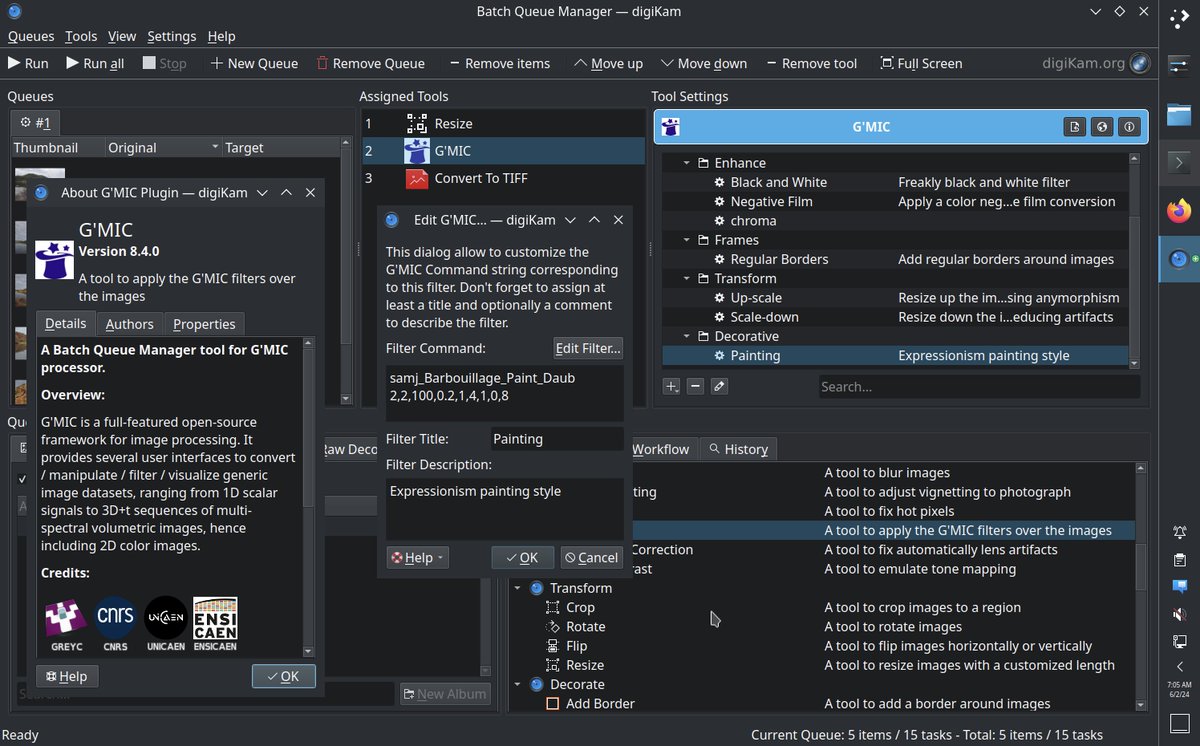Open the Help menu in menu bar
The height and width of the screenshot is (746, 1200).
click(x=221, y=36)
